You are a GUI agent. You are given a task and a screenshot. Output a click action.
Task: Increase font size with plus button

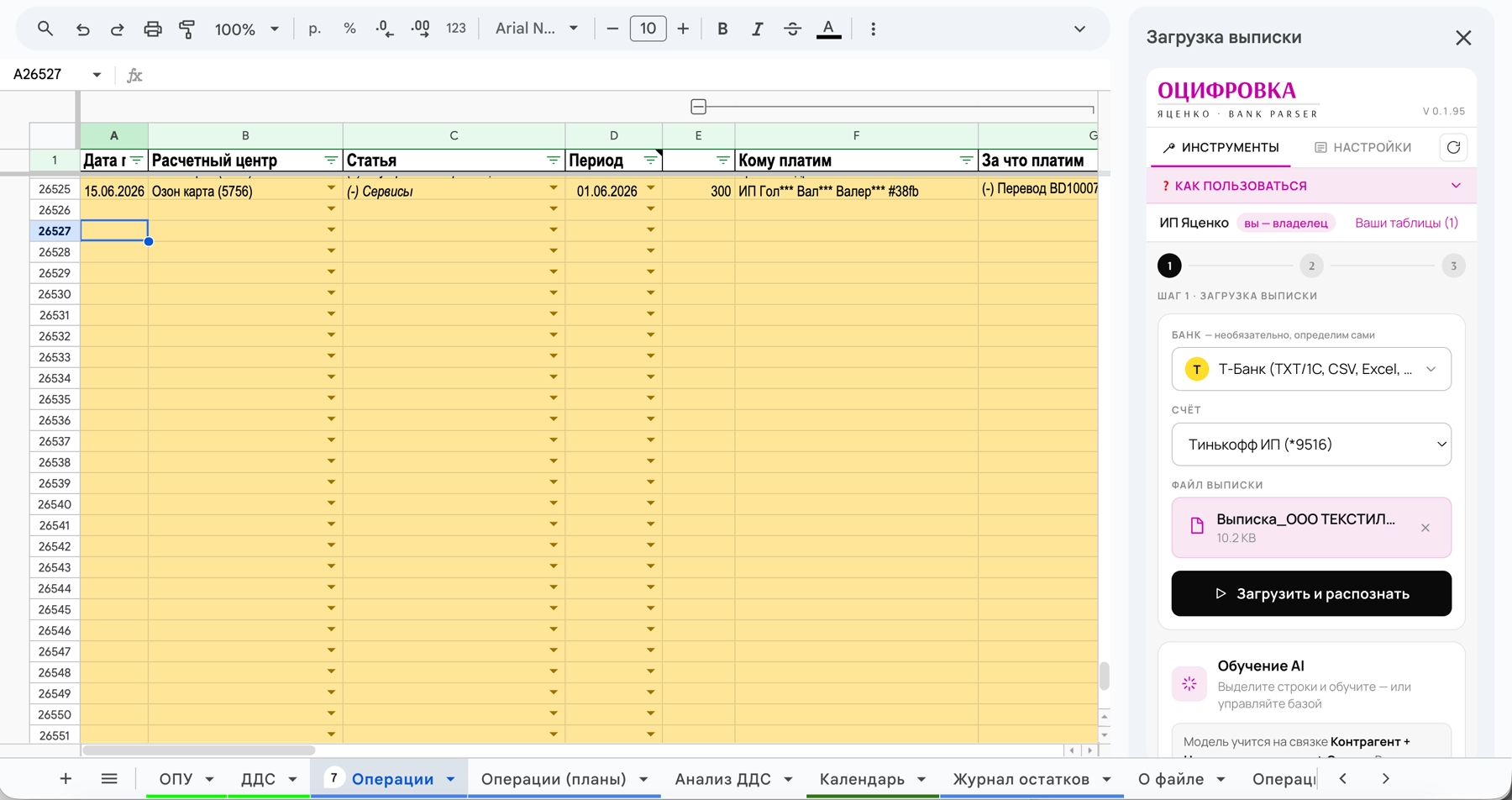tap(683, 29)
